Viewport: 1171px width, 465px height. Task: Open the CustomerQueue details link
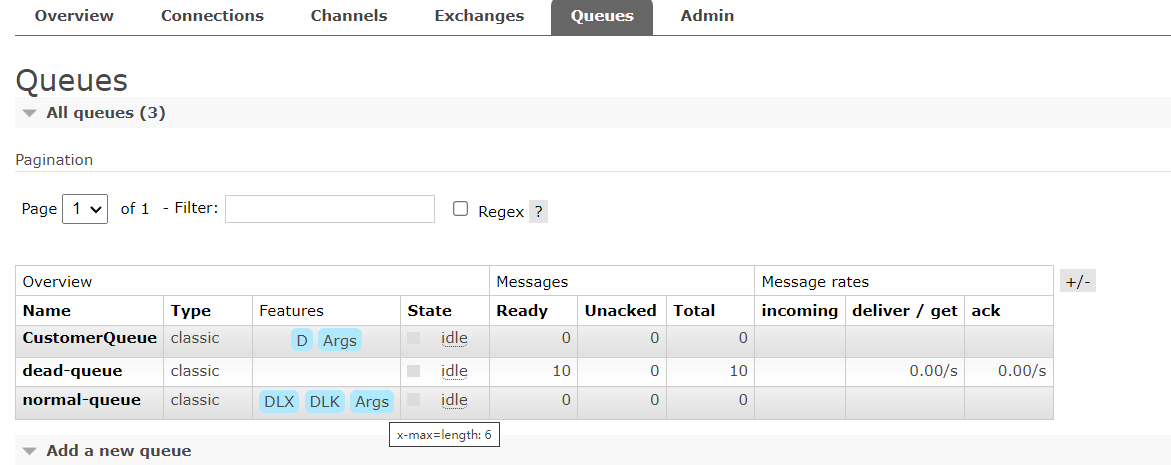pos(90,338)
